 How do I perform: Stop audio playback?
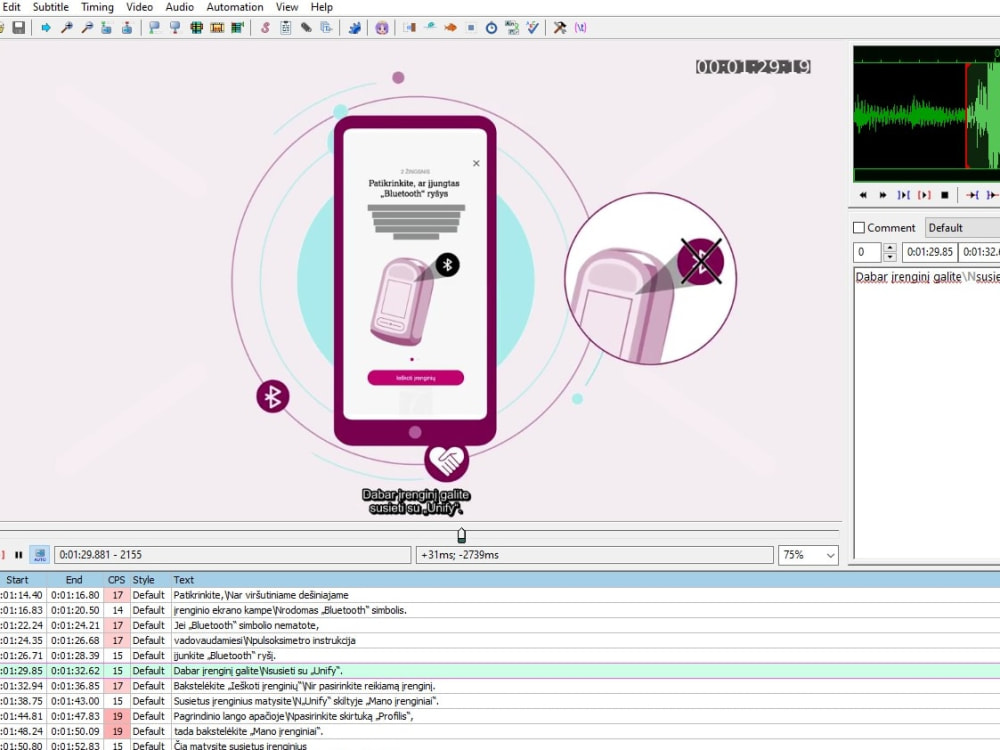click(x=945, y=195)
